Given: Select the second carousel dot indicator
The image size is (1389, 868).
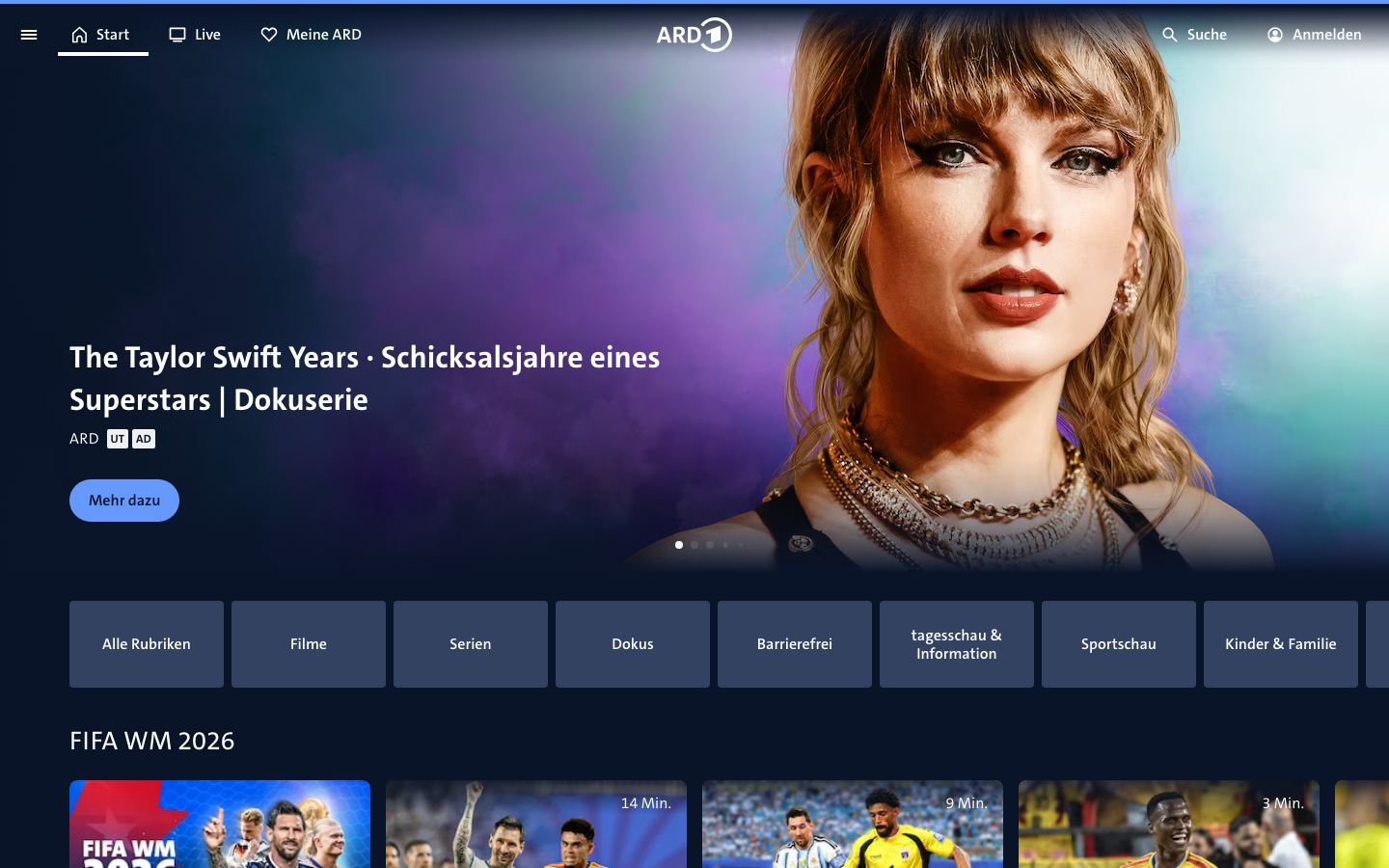Looking at the screenshot, I should (x=694, y=545).
